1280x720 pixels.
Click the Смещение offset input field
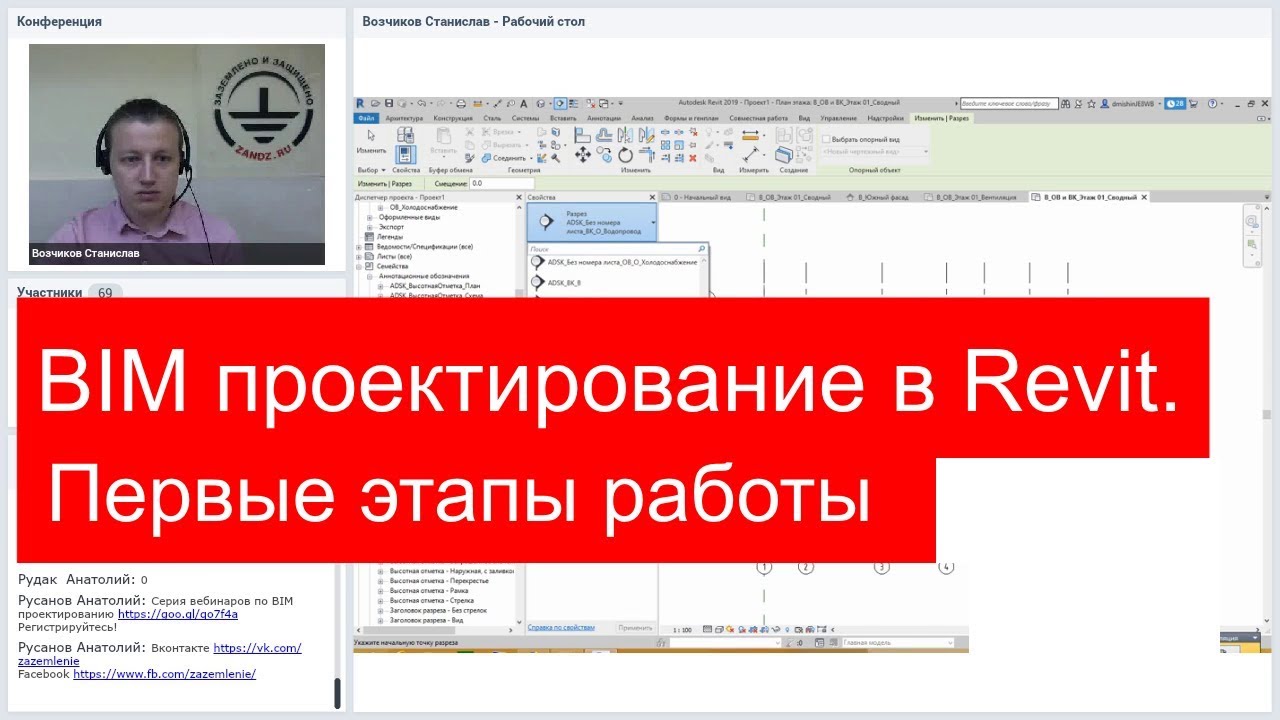[502, 183]
